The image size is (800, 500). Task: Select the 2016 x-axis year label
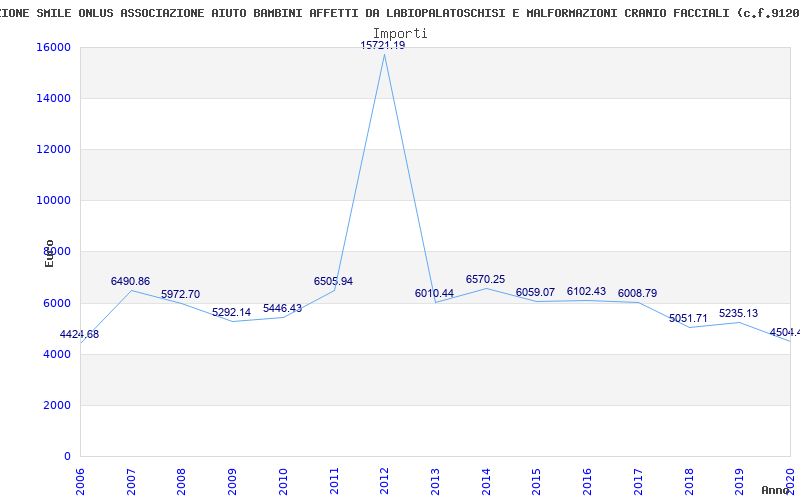587,481
